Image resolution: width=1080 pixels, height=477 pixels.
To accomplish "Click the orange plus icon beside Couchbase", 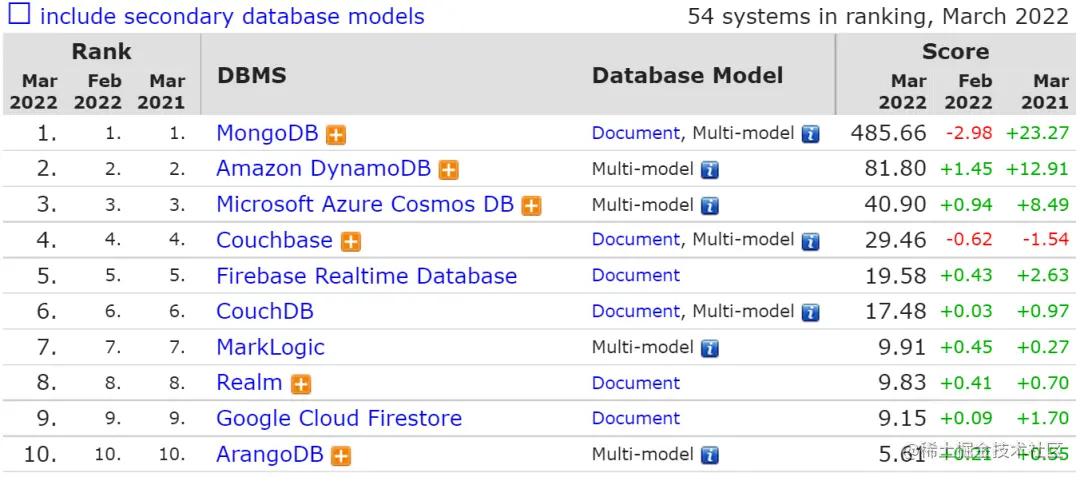I will [x=351, y=241].
